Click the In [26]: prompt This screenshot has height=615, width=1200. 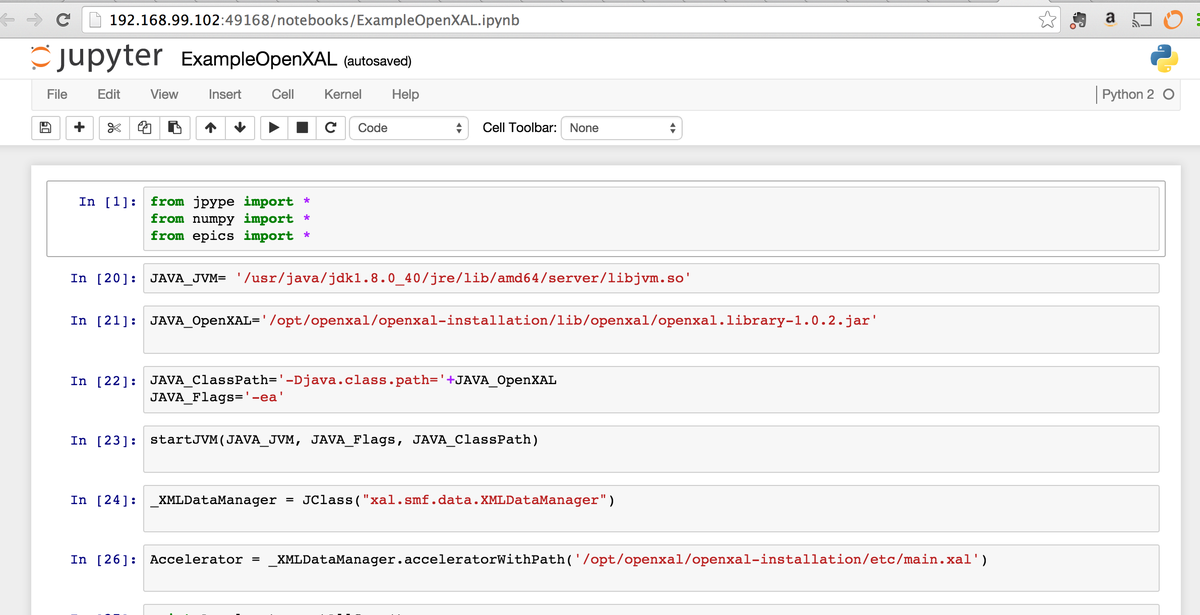click(104, 560)
